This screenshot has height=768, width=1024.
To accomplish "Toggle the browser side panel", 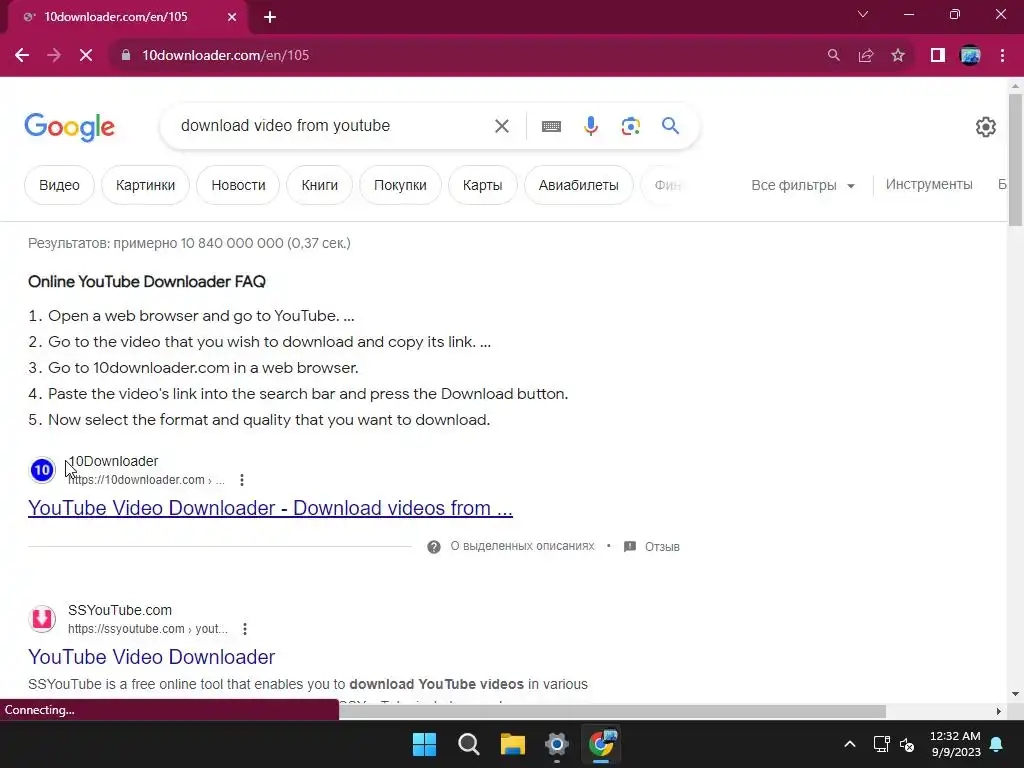I will point(938,56).
